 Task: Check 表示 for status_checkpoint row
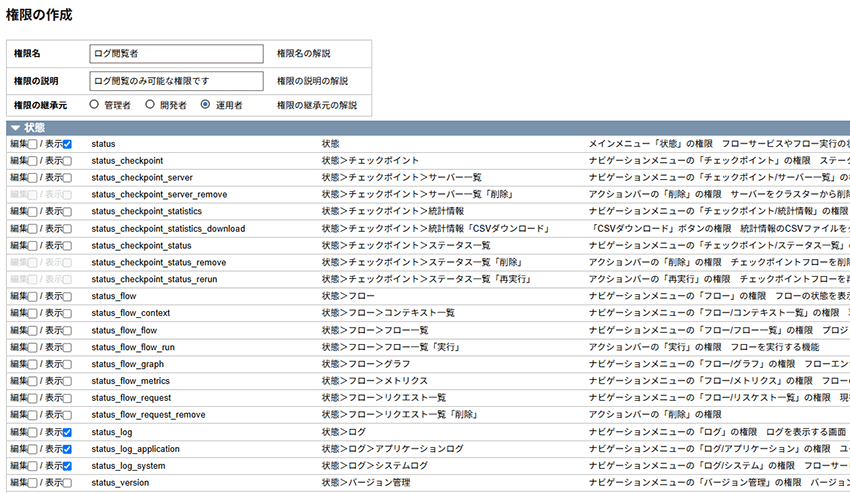click(x=67, y=161)
